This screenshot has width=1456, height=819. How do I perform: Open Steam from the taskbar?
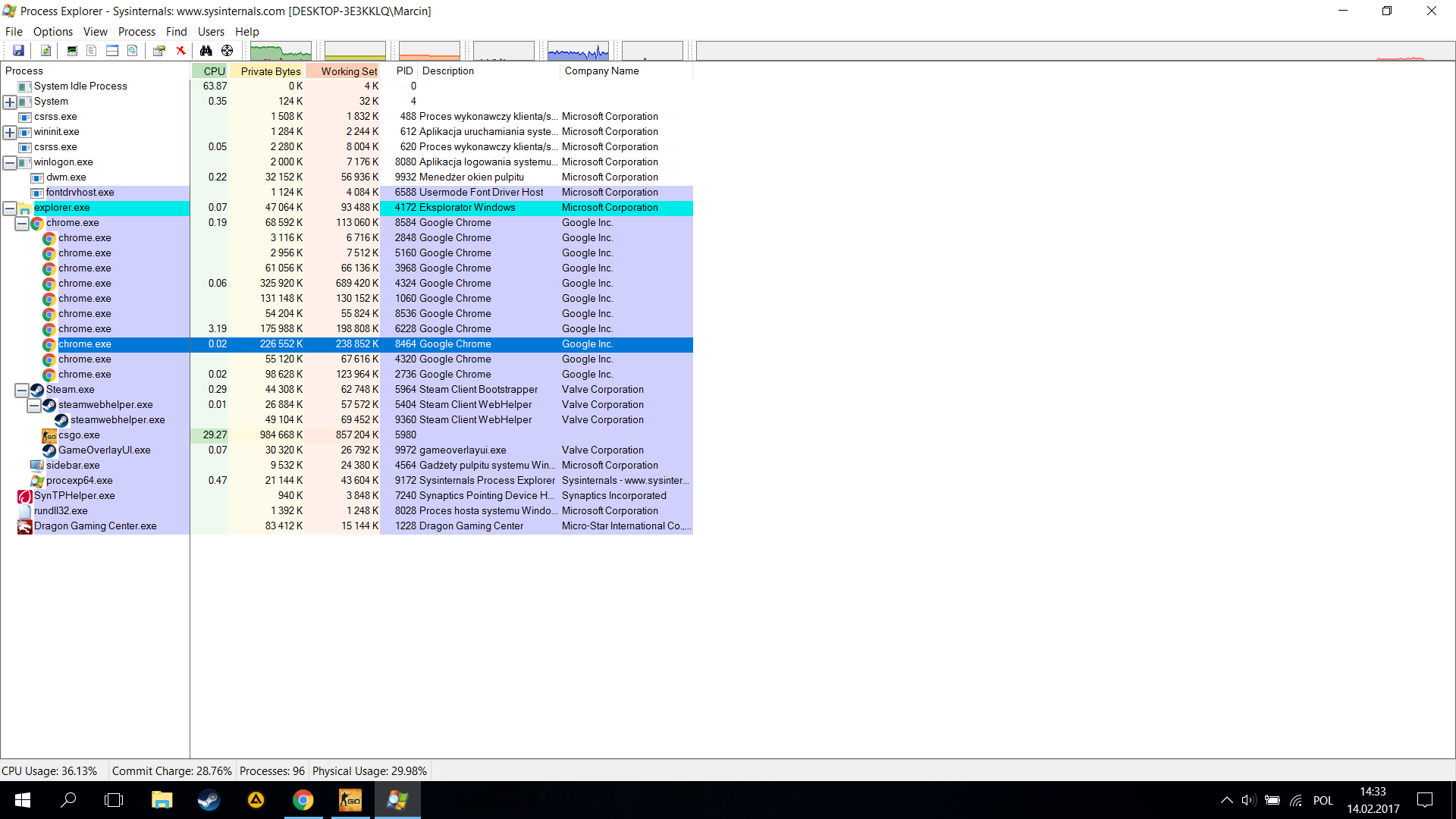[209, 800]
